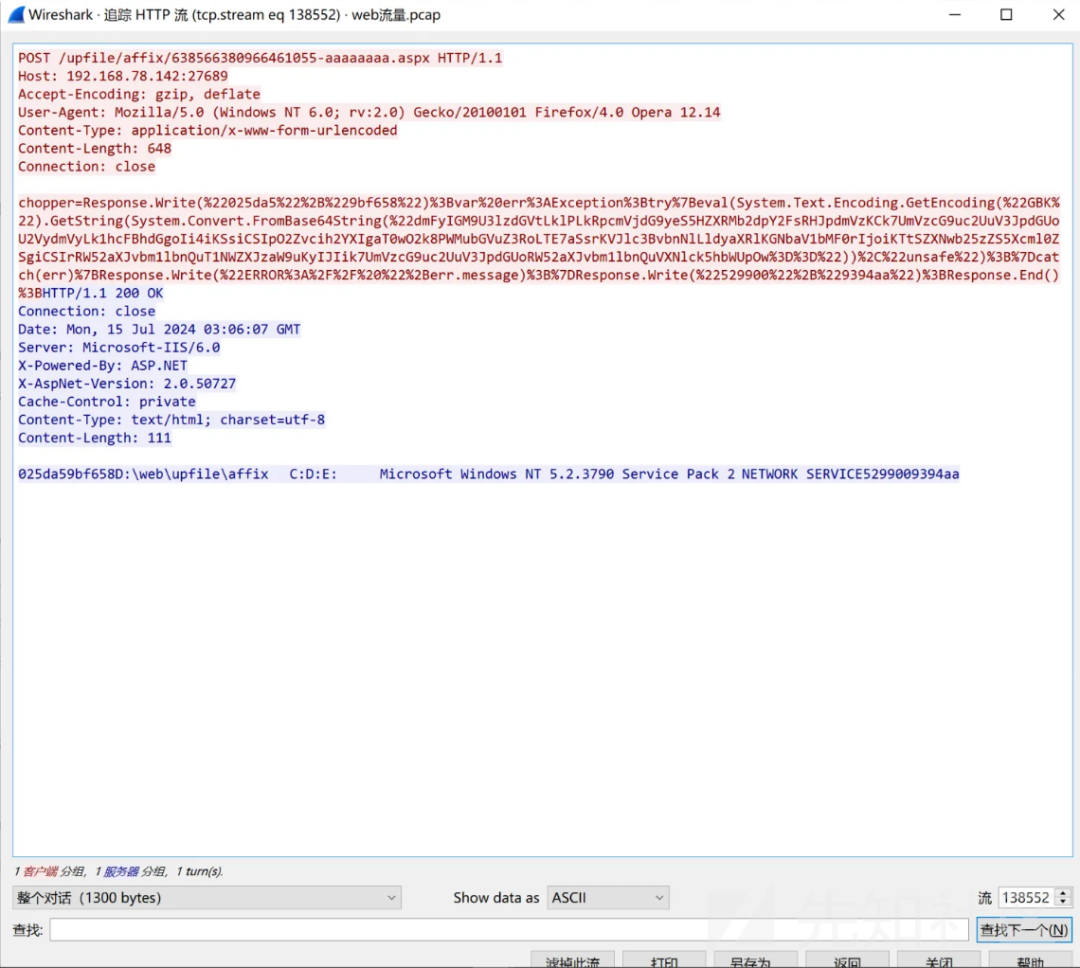Click the 滤掉此流 filter out stream button
This screenshot has height=968, width=1080.
coord(572,960)
